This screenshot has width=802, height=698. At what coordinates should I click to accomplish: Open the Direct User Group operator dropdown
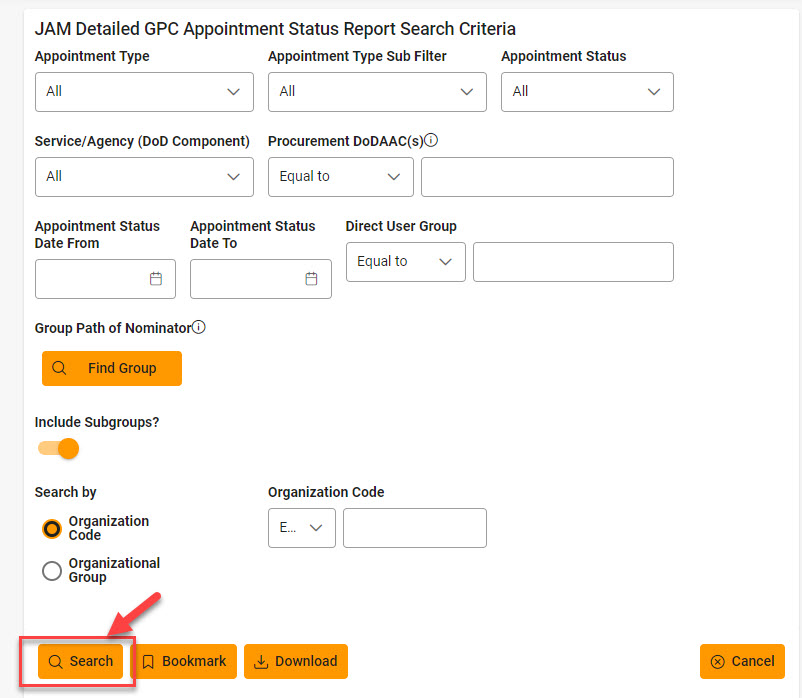[x=405, y=262]
